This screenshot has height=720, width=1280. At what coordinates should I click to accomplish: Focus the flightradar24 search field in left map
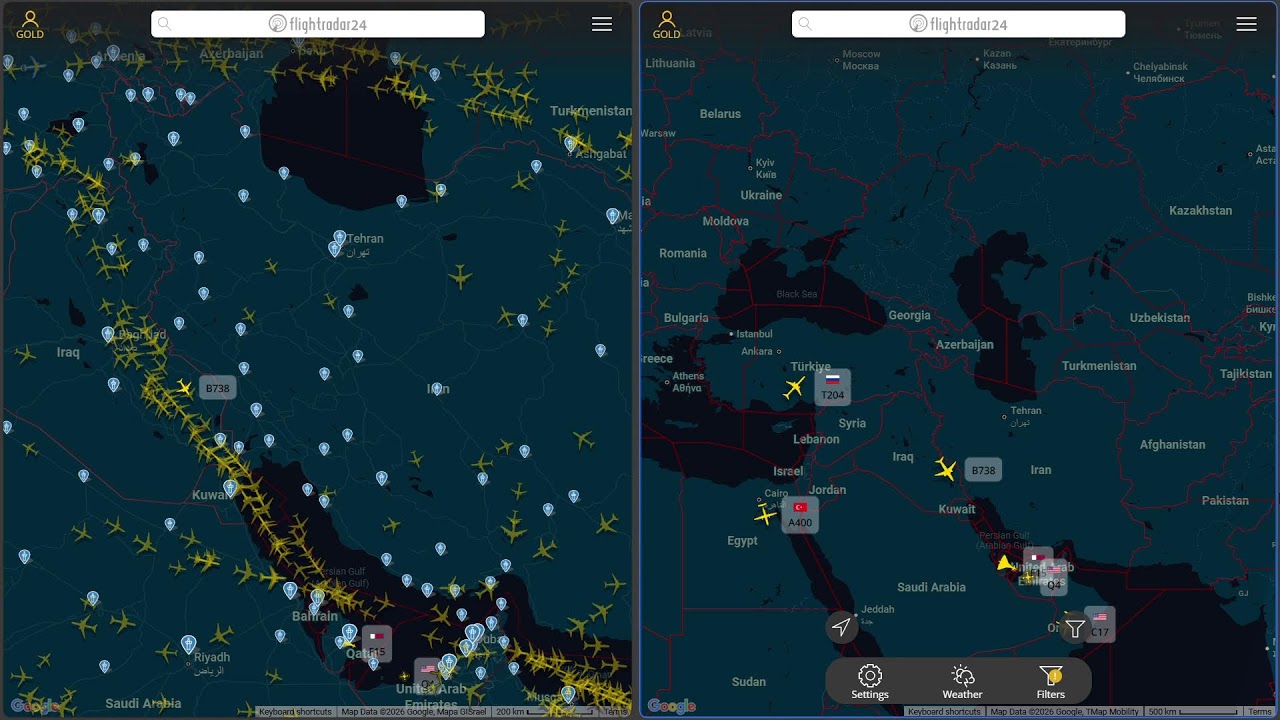[318, 24]
